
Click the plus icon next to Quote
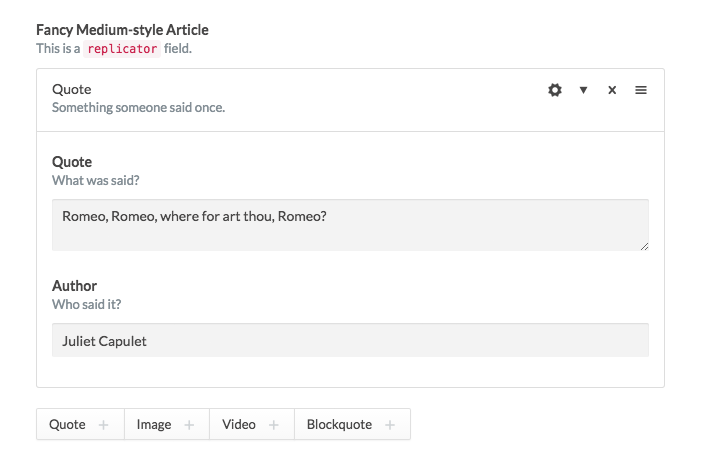104,425
